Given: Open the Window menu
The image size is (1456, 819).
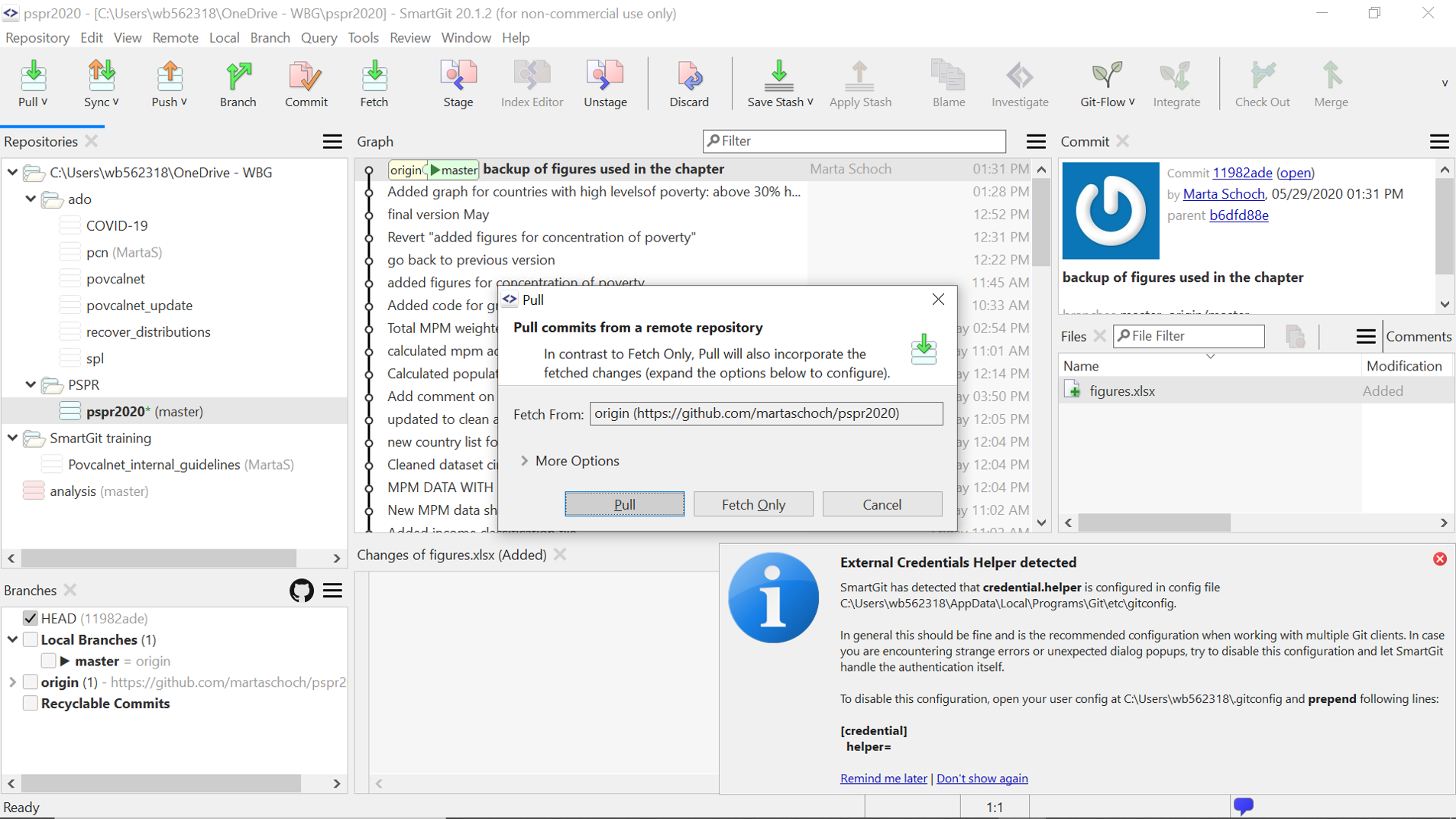Looking at the screenshot, I should pos(465,37).
